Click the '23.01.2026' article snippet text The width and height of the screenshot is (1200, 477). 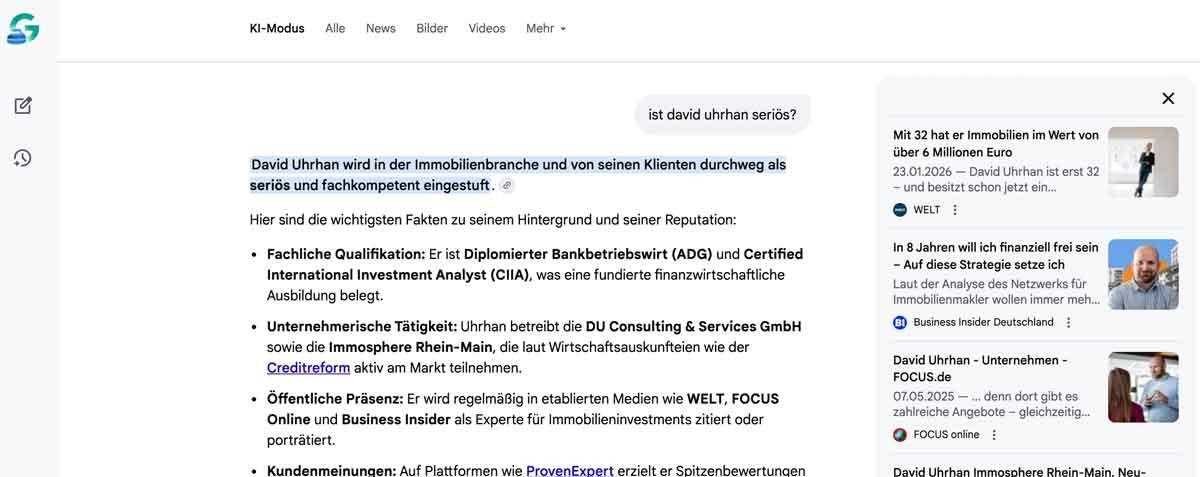tap(996, 179)
